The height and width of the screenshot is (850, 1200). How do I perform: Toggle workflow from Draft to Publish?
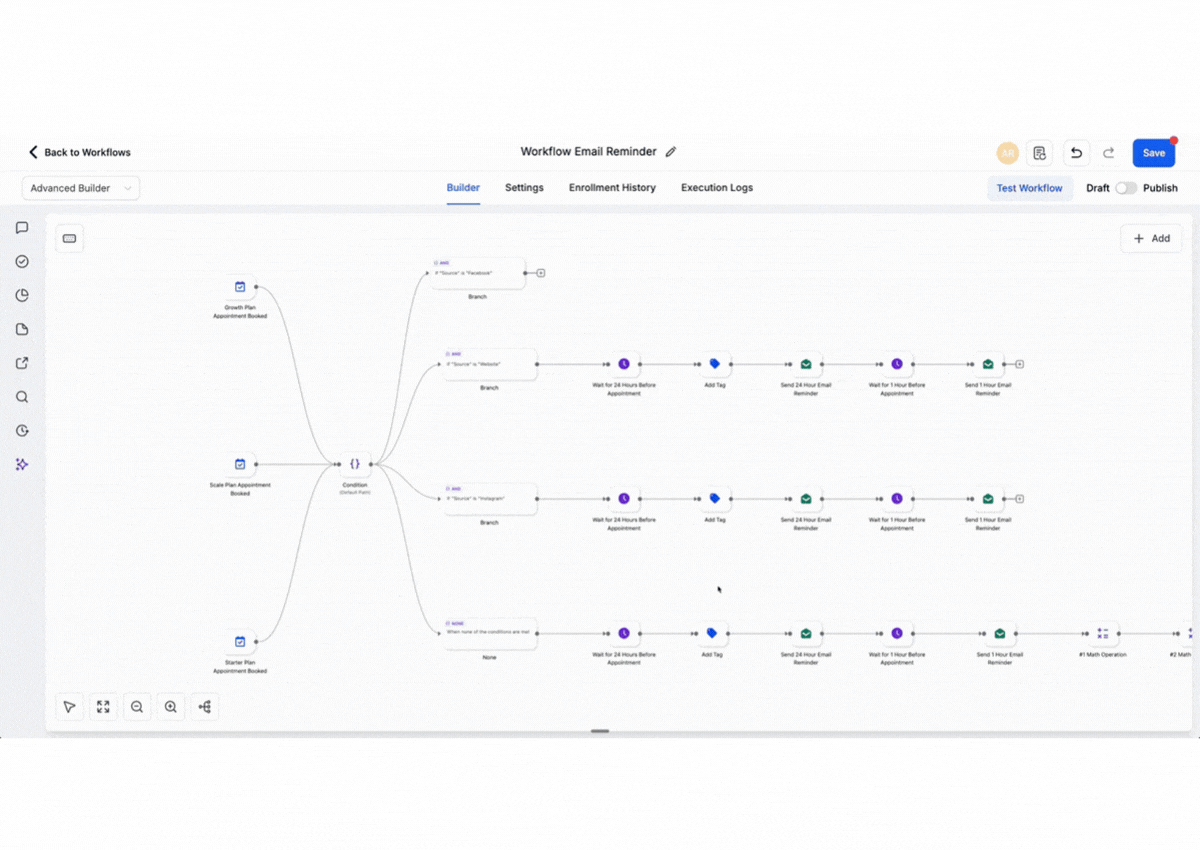[x=1125, y=188]
